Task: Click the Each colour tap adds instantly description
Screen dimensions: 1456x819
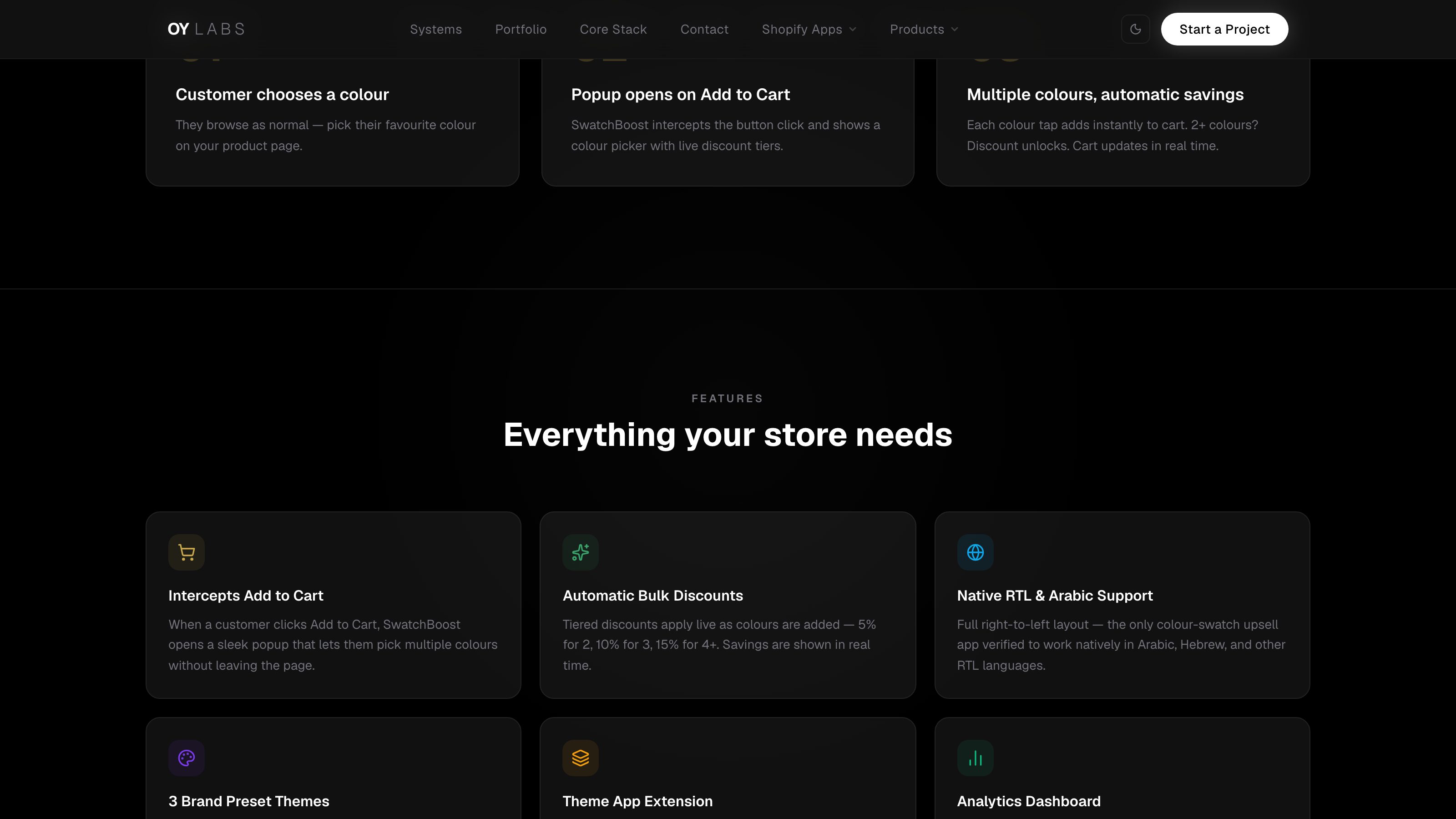Action: click(1112, 135)
